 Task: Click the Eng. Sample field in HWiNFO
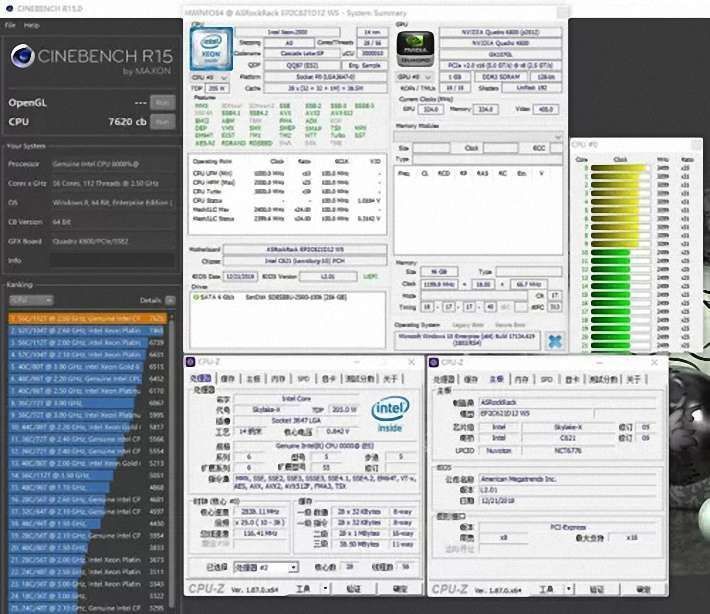(364, 65)
